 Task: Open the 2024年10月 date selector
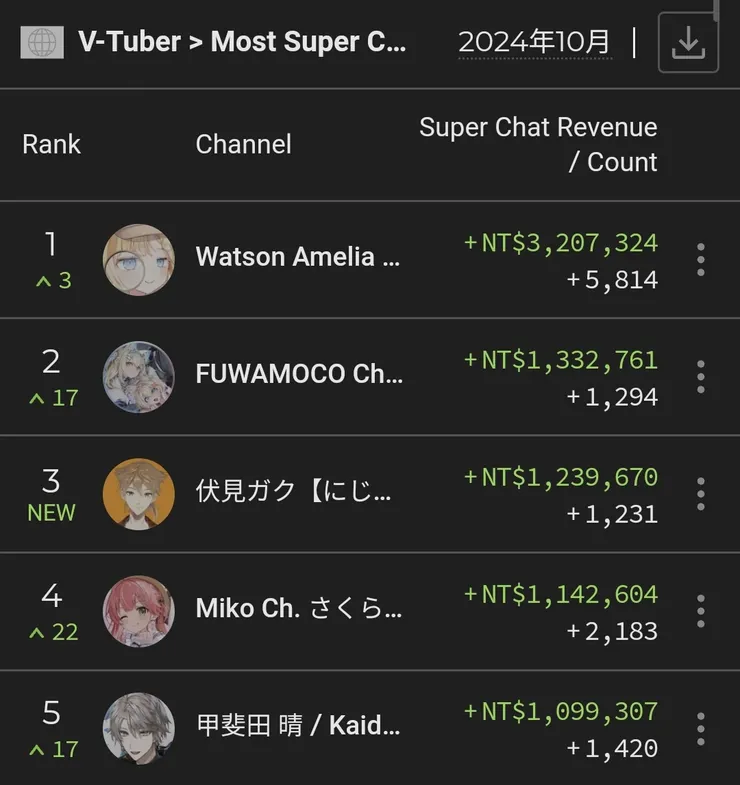(534, 42)
